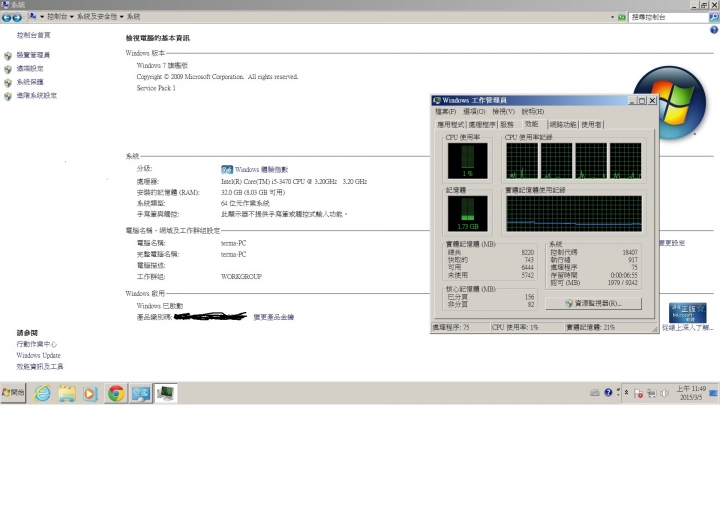Click the genuine Microsoft software badge
Image resolution: width=720 pixels, height=518 pixels.
[x=687, y=312]
